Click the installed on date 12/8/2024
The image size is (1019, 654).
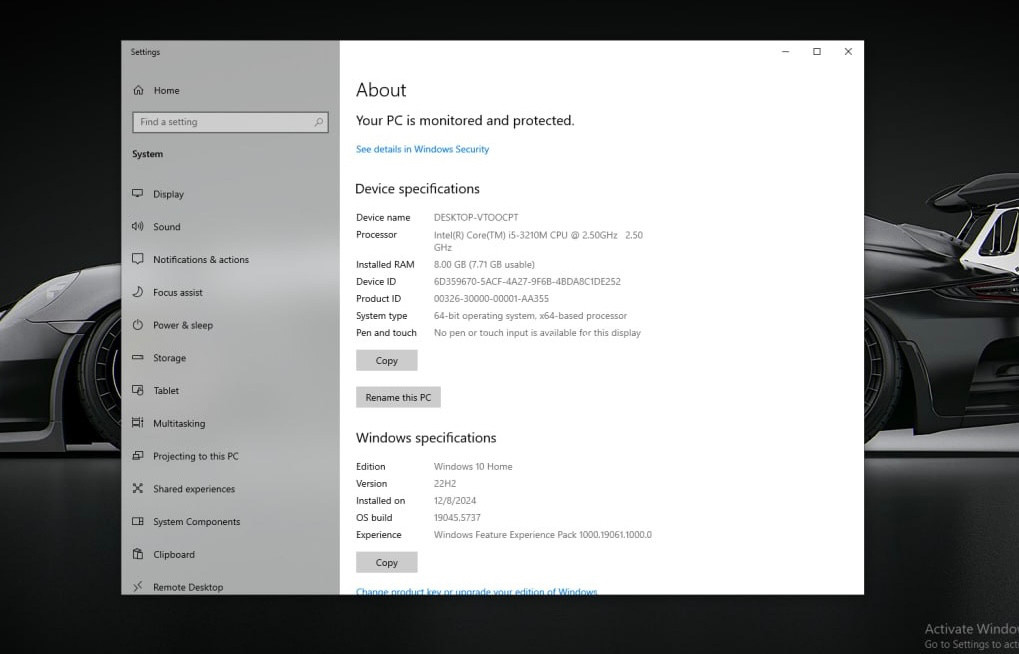[x=455, y=501]
